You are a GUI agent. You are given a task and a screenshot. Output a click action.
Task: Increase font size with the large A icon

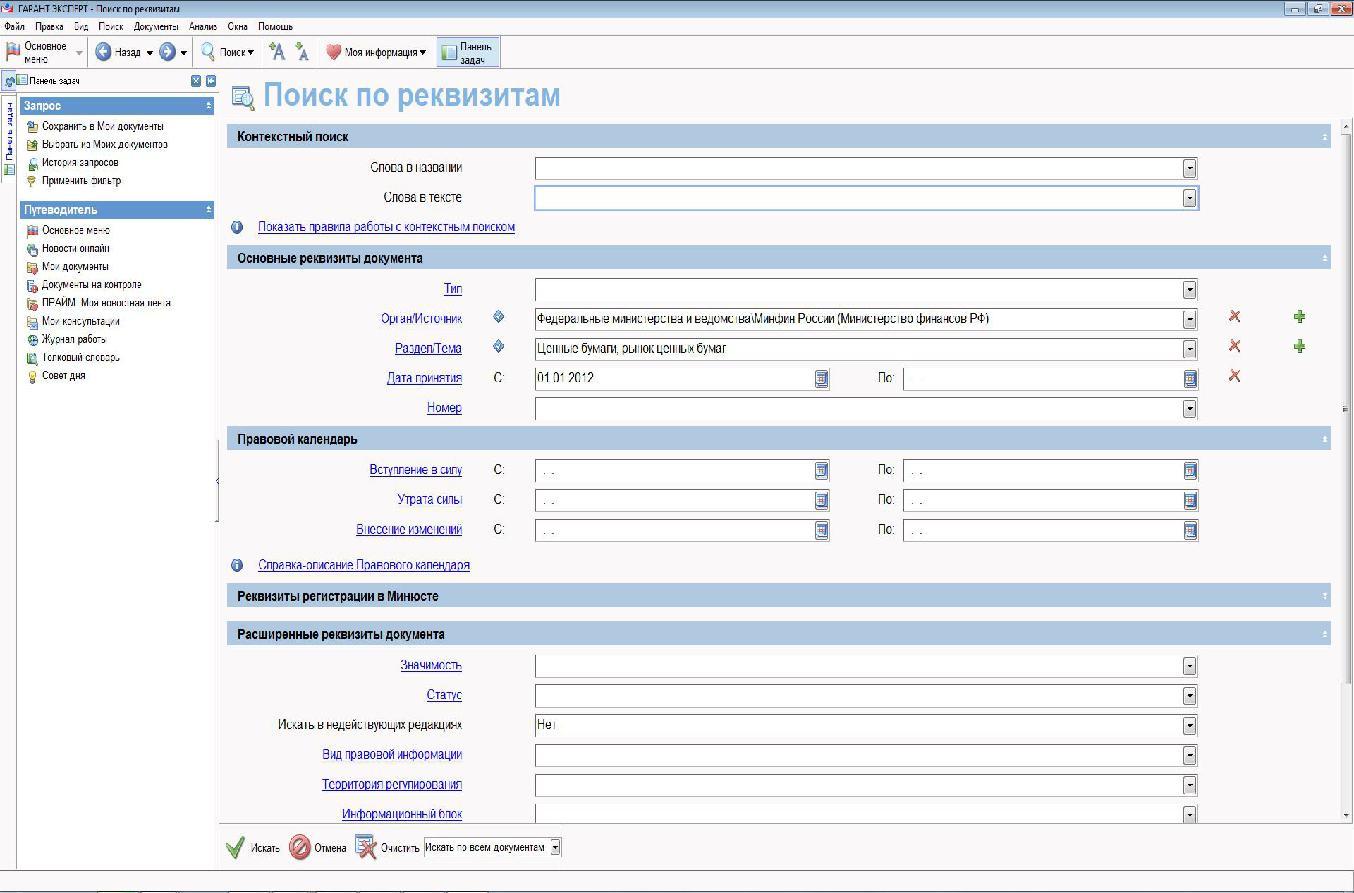click(x=278, y=52)
